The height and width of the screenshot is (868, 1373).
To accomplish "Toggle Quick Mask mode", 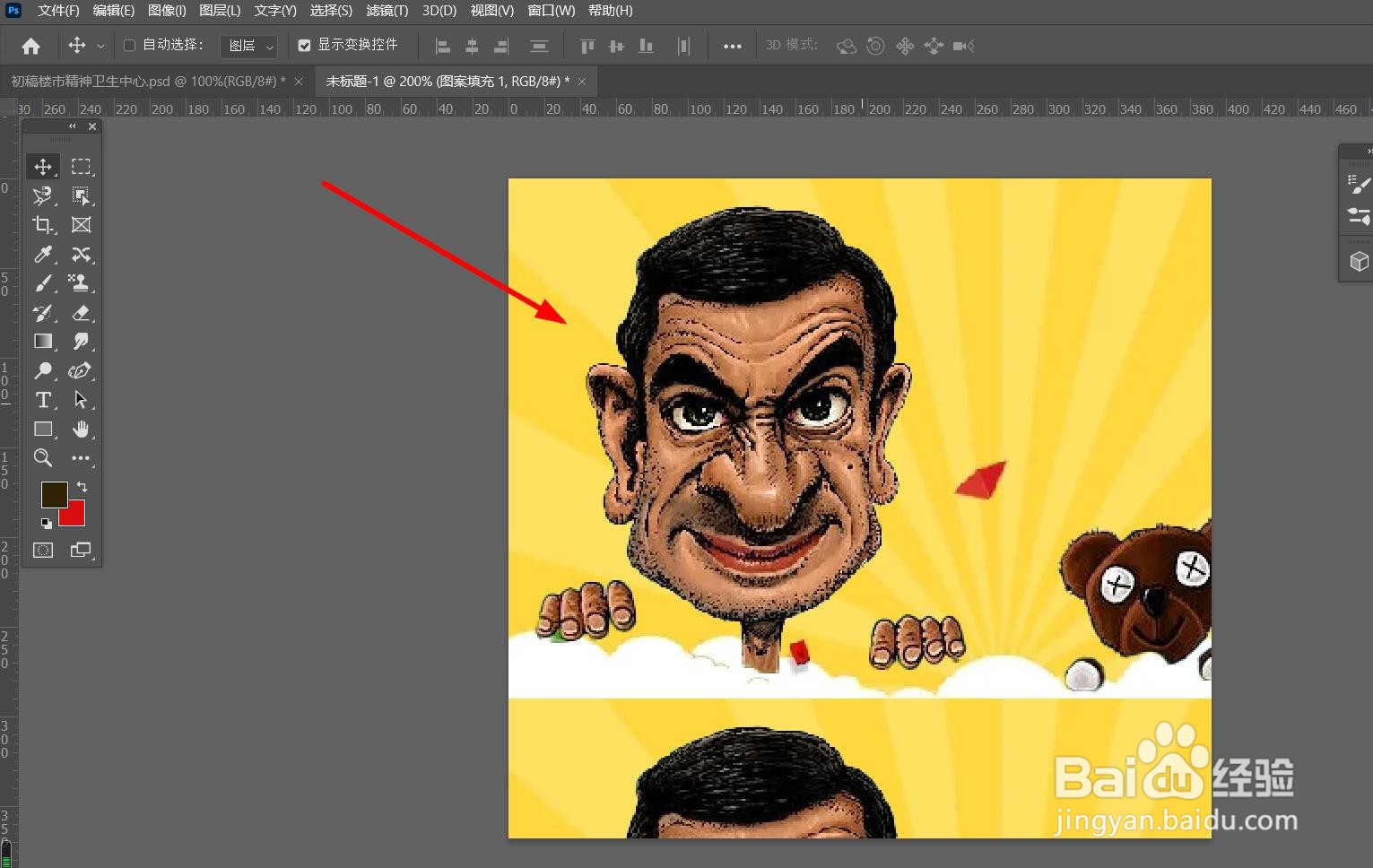I will (x=43, y=551).
